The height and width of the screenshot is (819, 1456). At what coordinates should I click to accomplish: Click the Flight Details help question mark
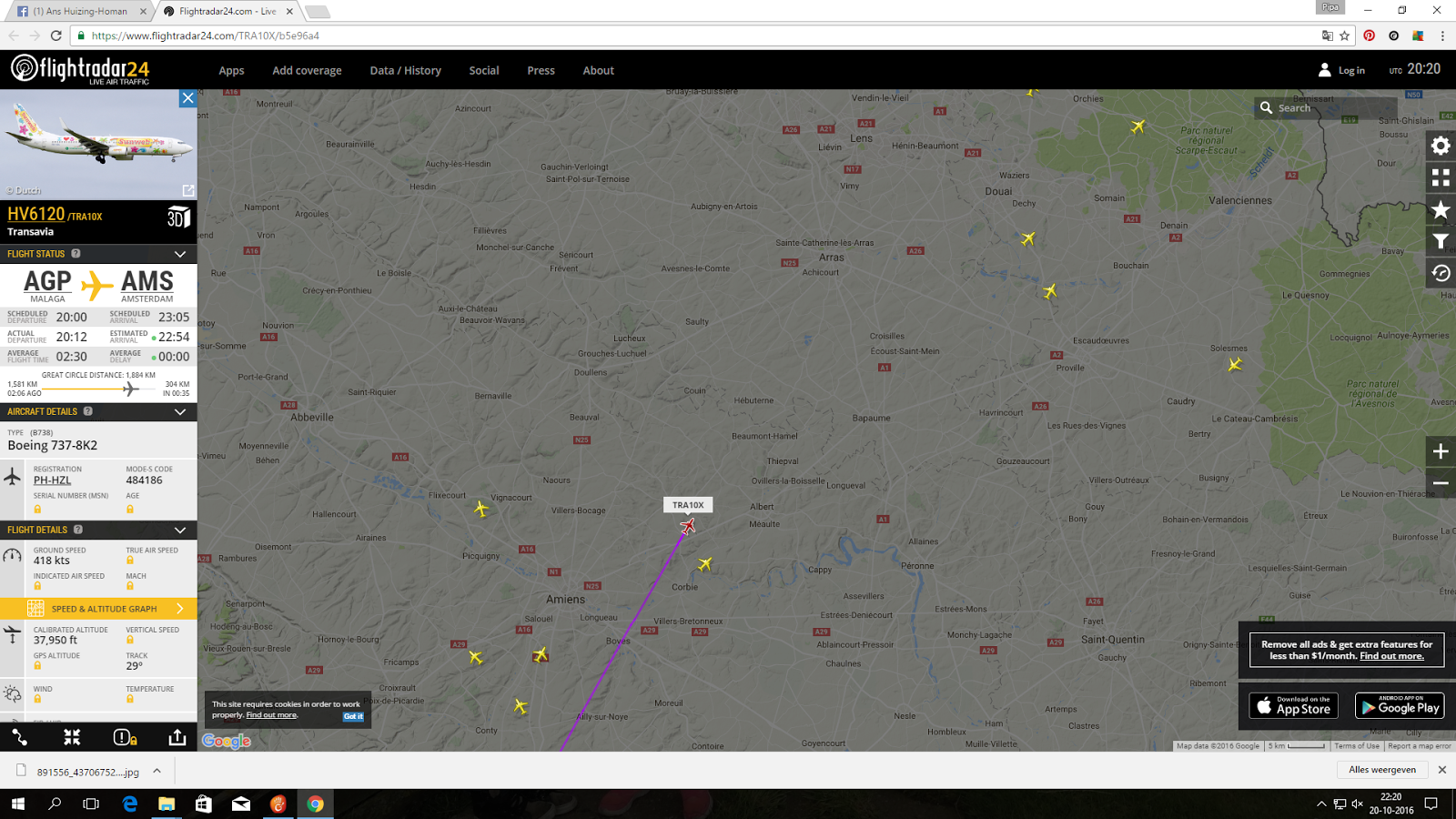tap(78, 530)
